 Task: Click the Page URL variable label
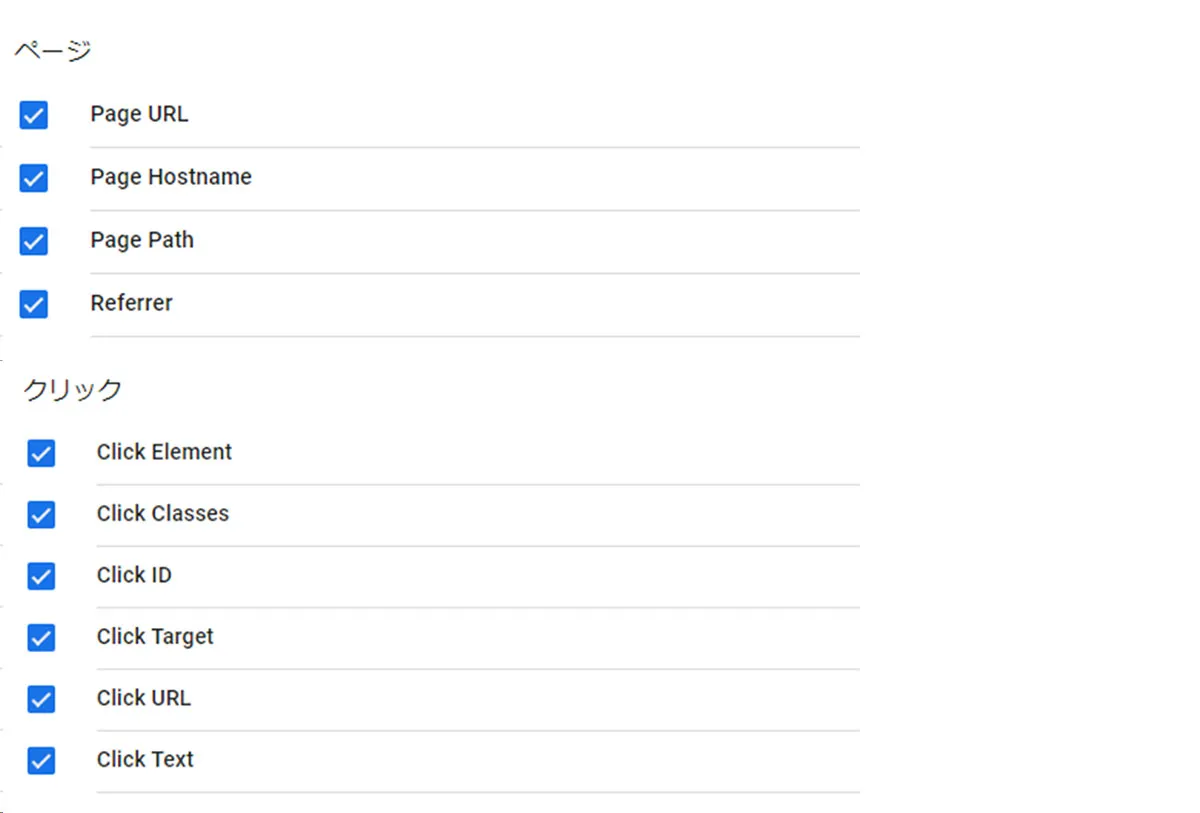[139, 114]
